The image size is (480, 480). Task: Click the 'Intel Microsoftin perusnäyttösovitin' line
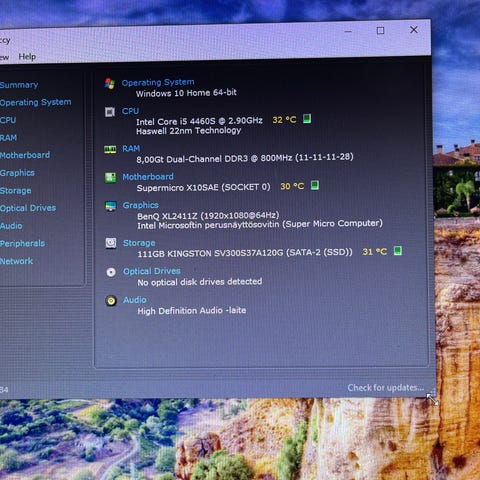pos(260,224)
